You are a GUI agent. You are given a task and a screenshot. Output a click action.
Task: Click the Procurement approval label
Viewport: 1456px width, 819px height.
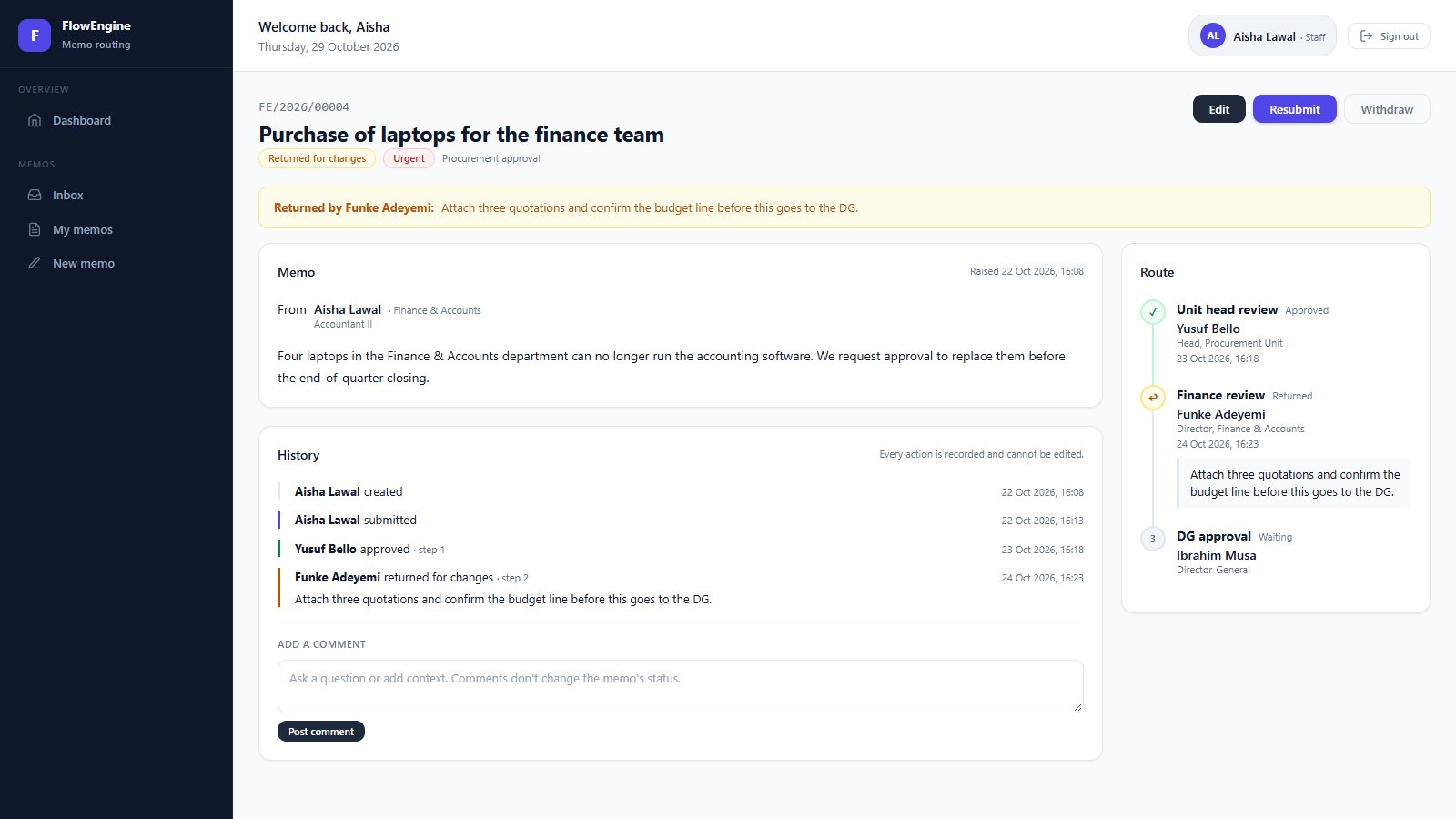pyautogui.click(x=491, y=158)
